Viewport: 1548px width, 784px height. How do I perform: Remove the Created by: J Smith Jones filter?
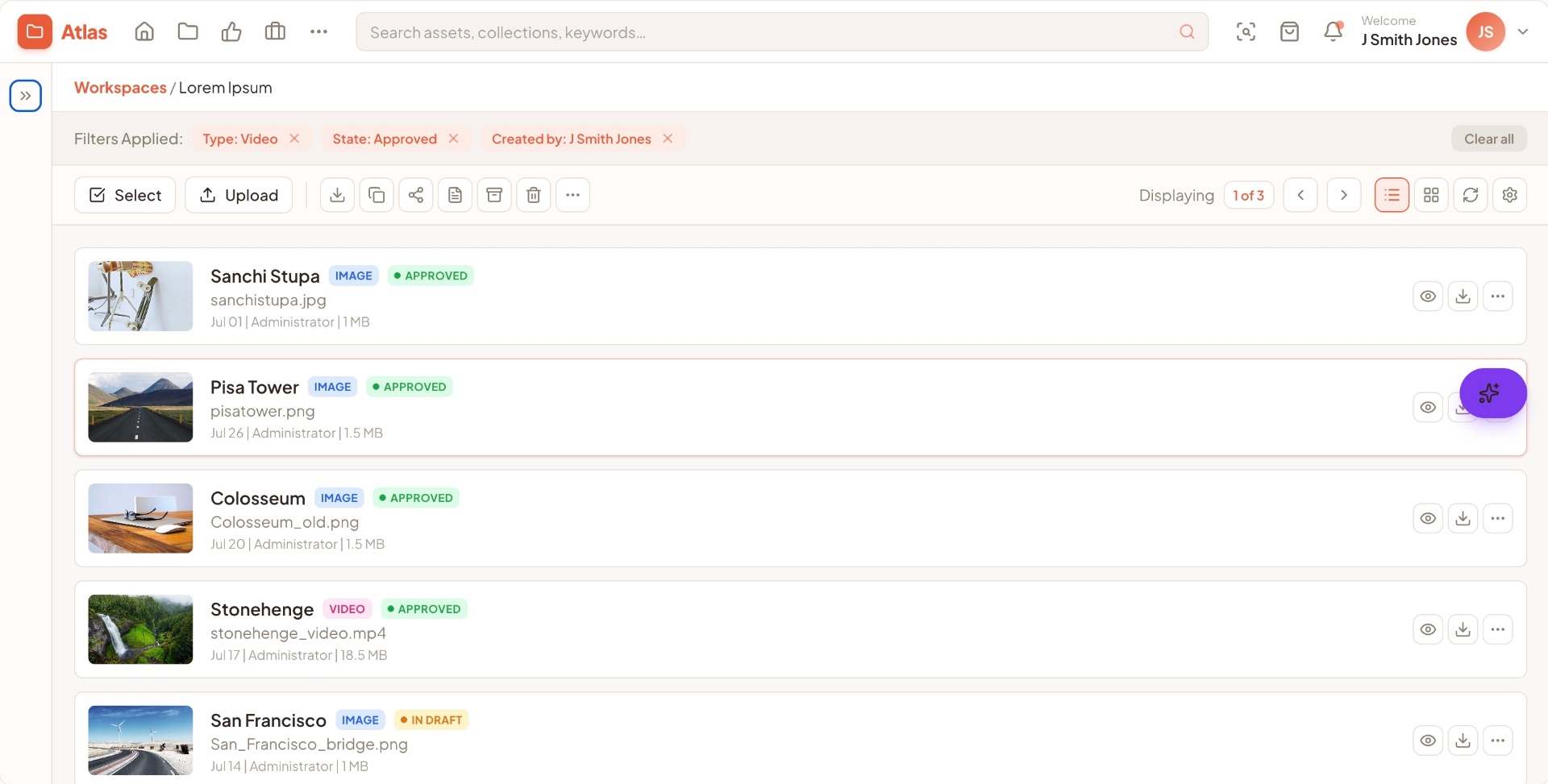pyautogui.click(x=668, y=139)
